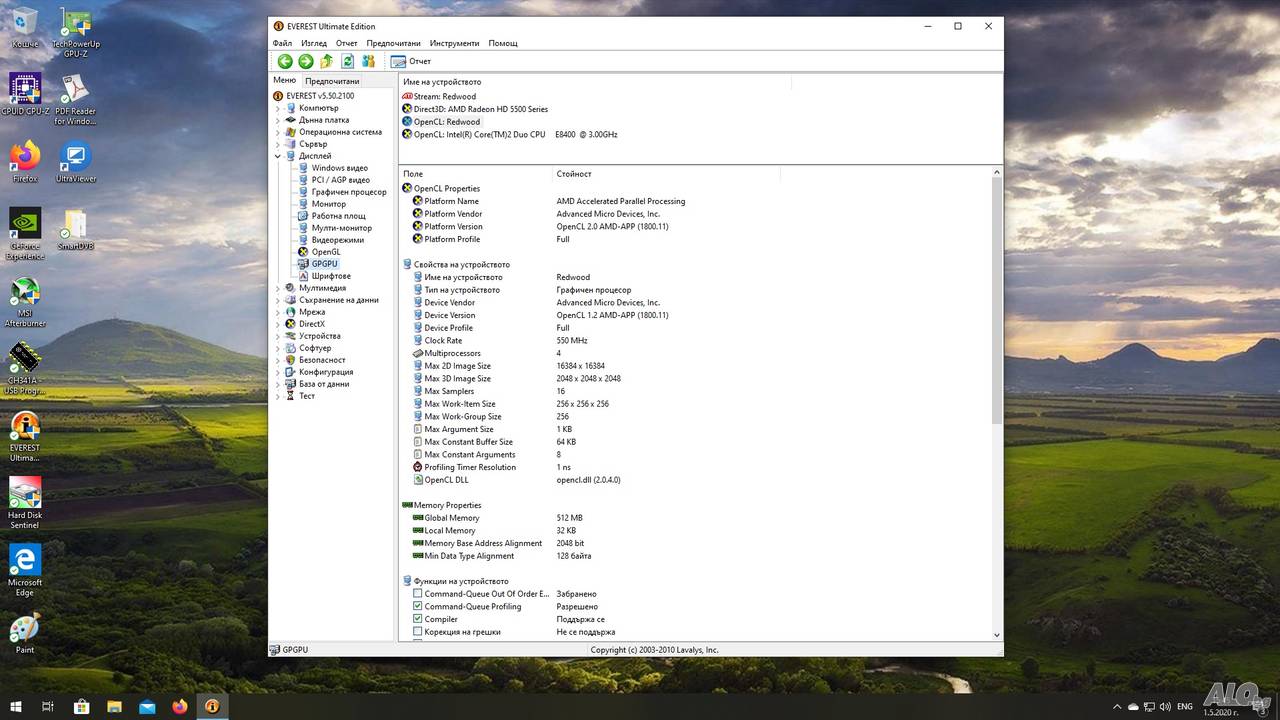Open Paint desktop shortcut
Viewport: 1280px width, 720px height.
click(x=25, y=632)
